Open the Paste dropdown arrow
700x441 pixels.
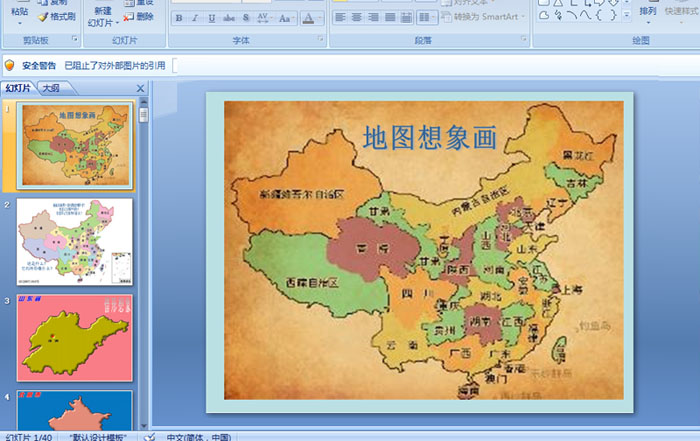(20, 22)
